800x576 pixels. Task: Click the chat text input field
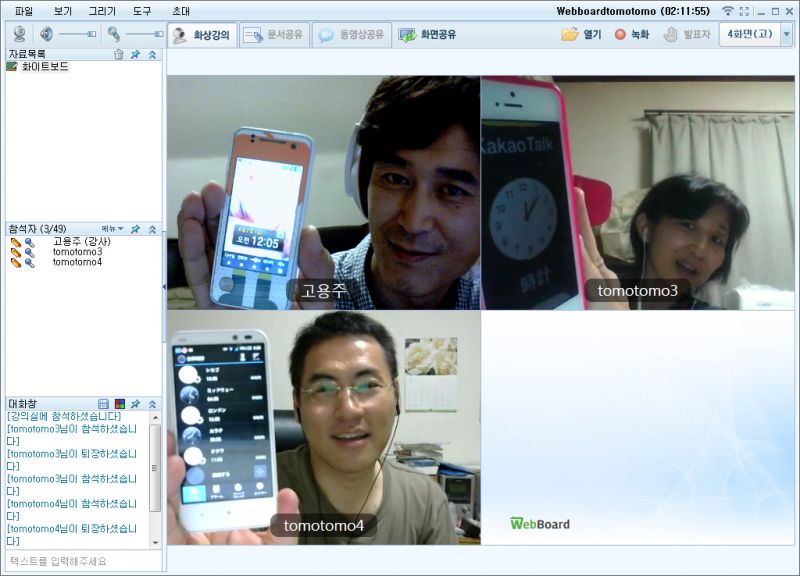(x=82, y=561)
